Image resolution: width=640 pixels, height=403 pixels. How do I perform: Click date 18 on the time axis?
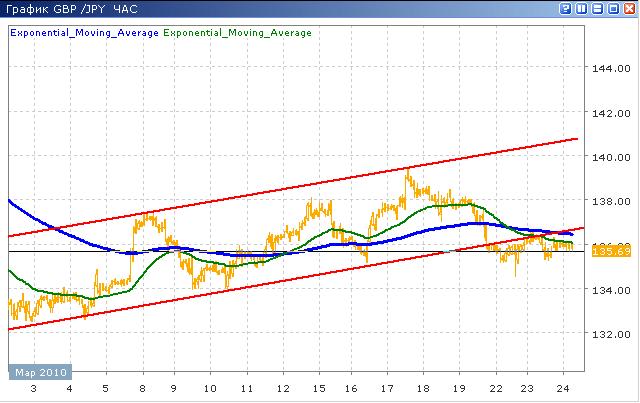[x=422, y=390]
